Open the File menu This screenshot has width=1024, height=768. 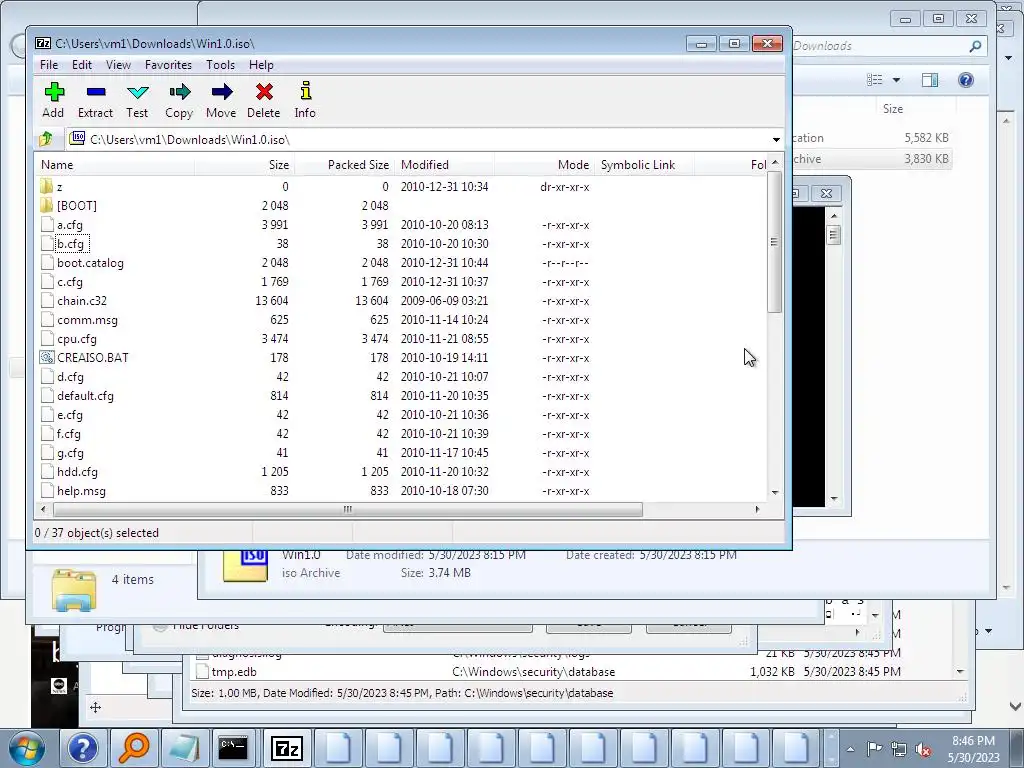pos(49,65)
